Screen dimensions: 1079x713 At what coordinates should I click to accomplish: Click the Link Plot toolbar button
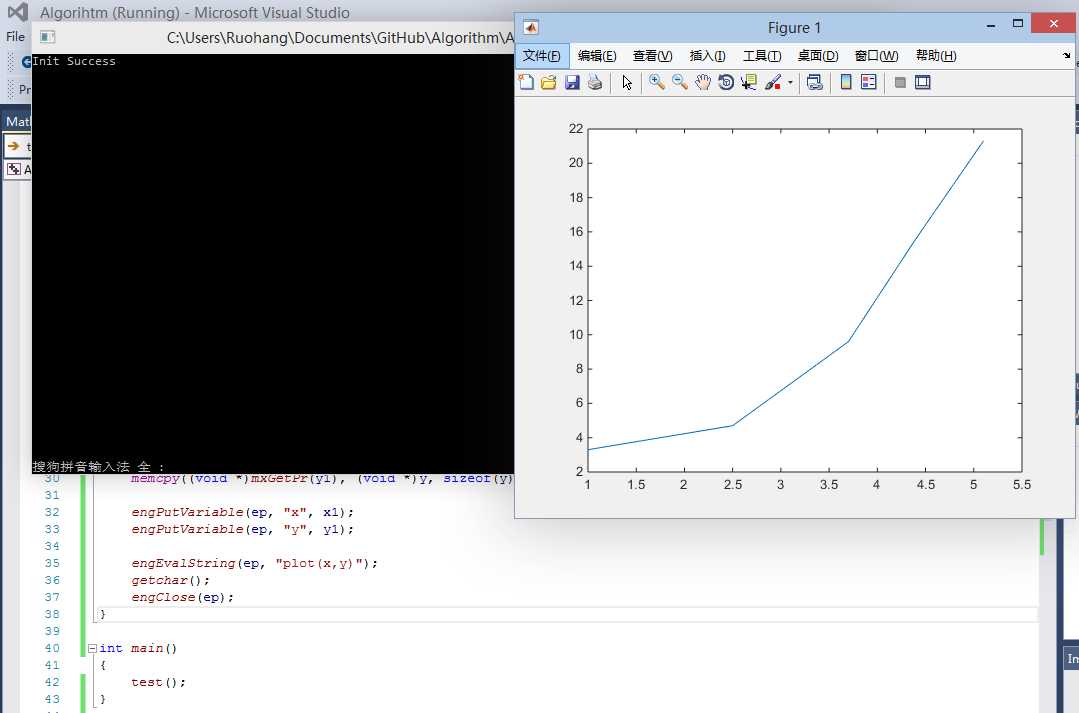(x=815, y=83)
